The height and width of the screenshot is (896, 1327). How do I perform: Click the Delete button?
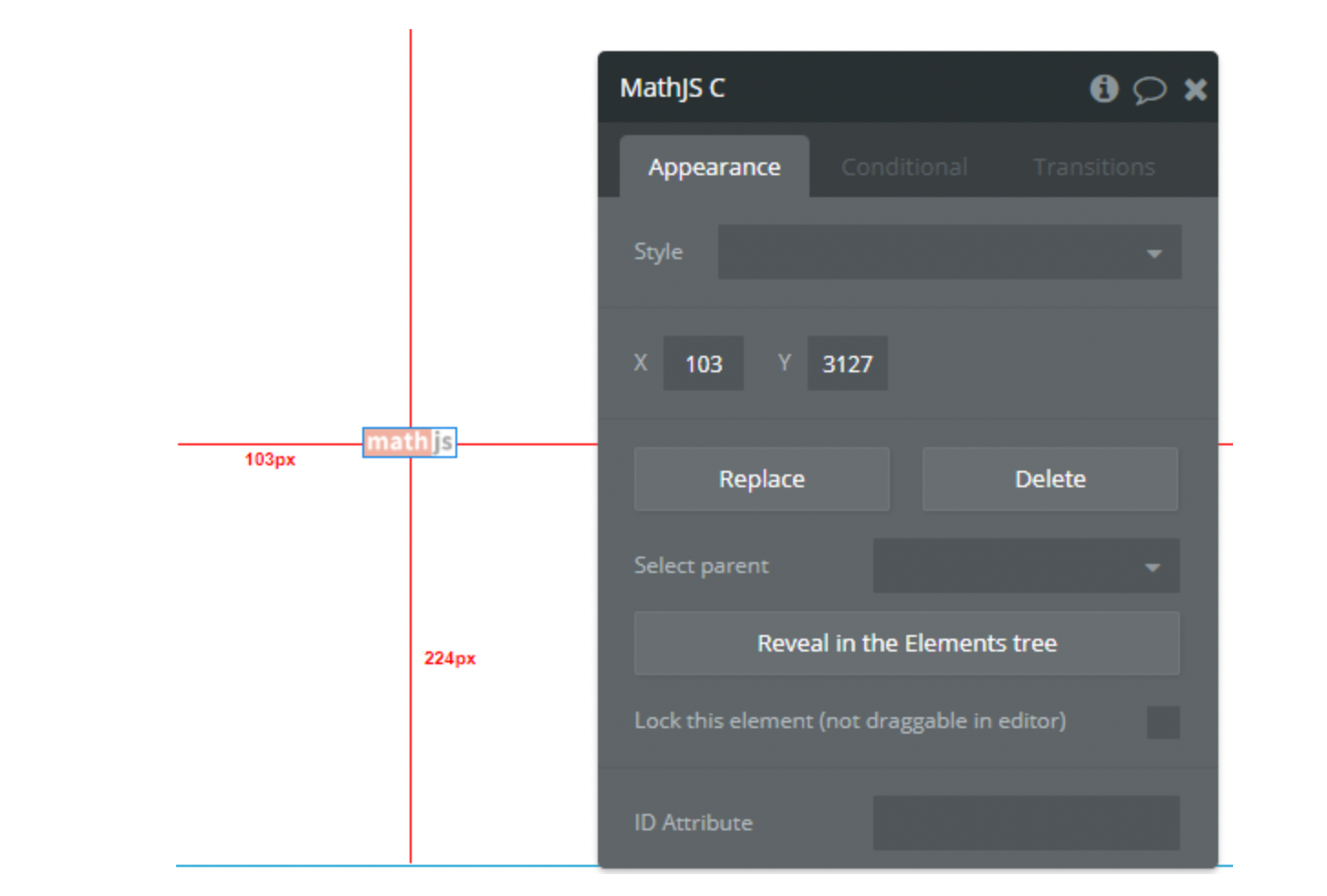(1050, 479)
